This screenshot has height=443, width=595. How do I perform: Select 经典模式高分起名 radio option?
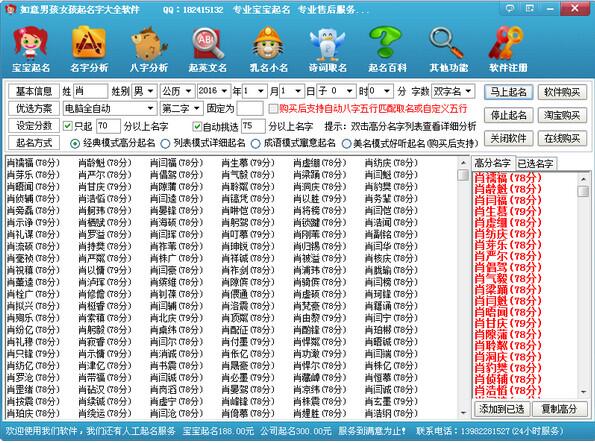click(75, 143)
